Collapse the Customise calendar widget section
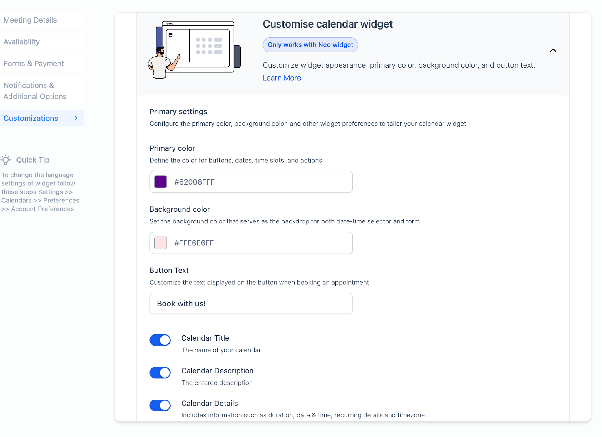This screenshot has width=602, height=437. (552, 51)
